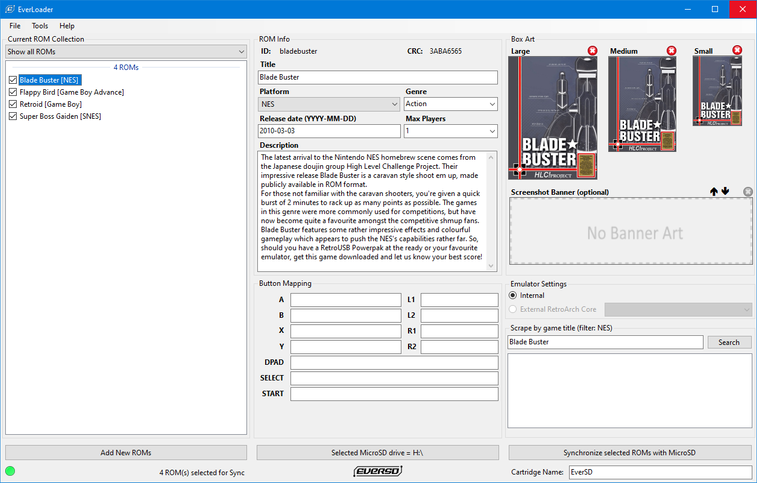Select External RetroArch Core option
Screen dimensions: 757x483
point(513,309)
